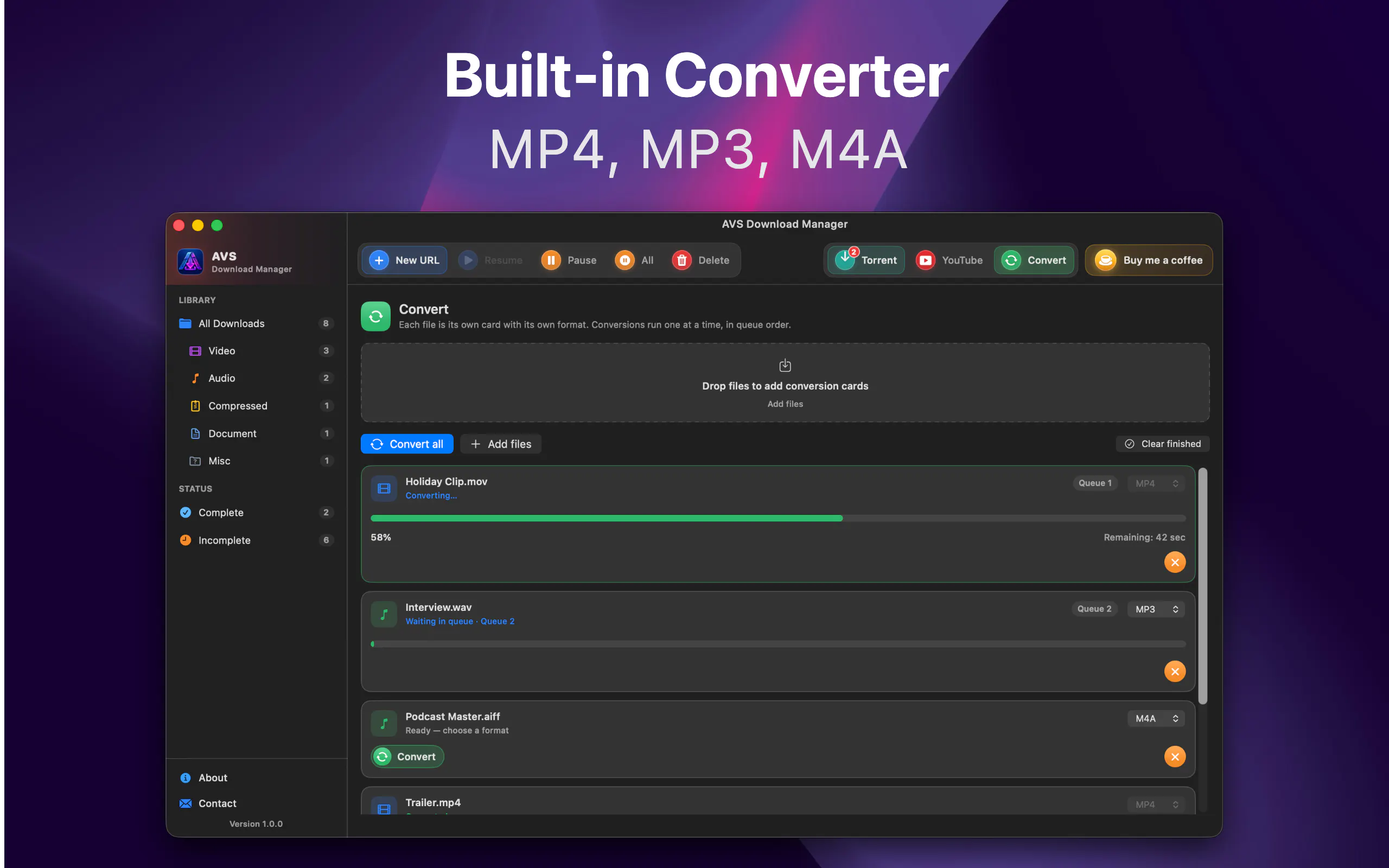Image resolution: width=1389 pixels, height=868 pixels.
Task: Click the Interview.wav music note icon
Action: point(384,614)
